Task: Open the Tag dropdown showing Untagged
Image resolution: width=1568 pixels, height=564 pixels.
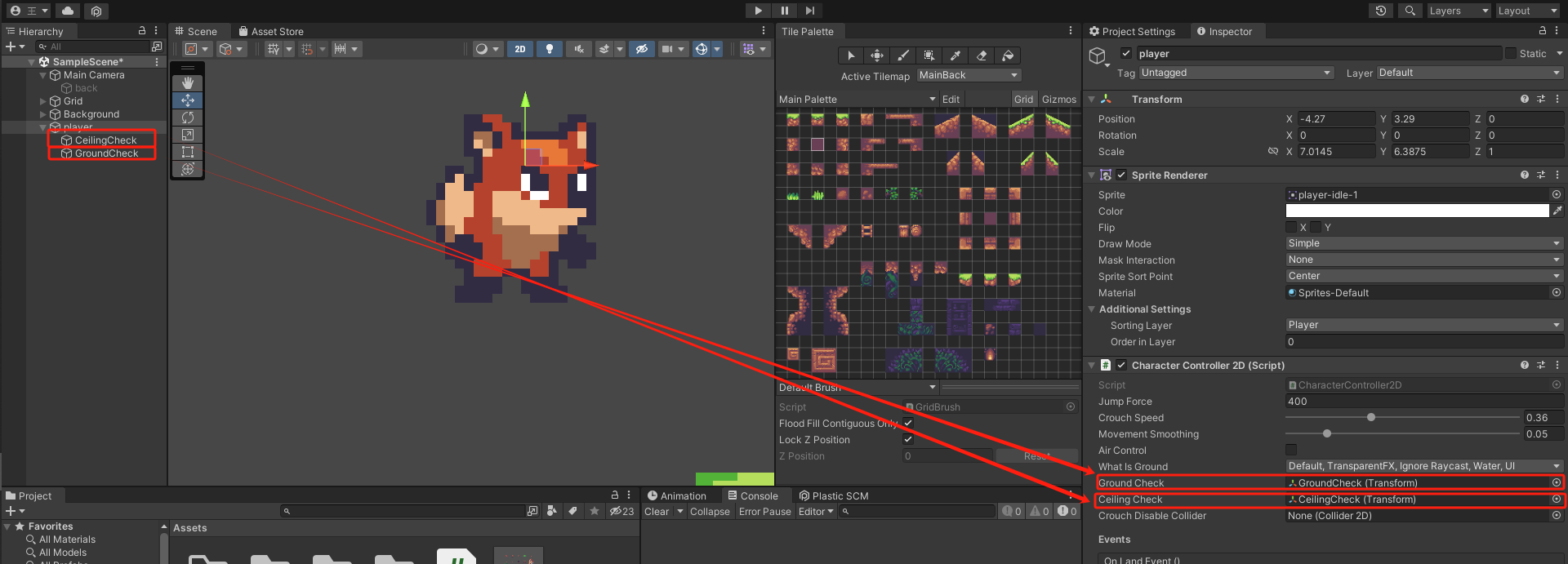Action: (1236, 73)
